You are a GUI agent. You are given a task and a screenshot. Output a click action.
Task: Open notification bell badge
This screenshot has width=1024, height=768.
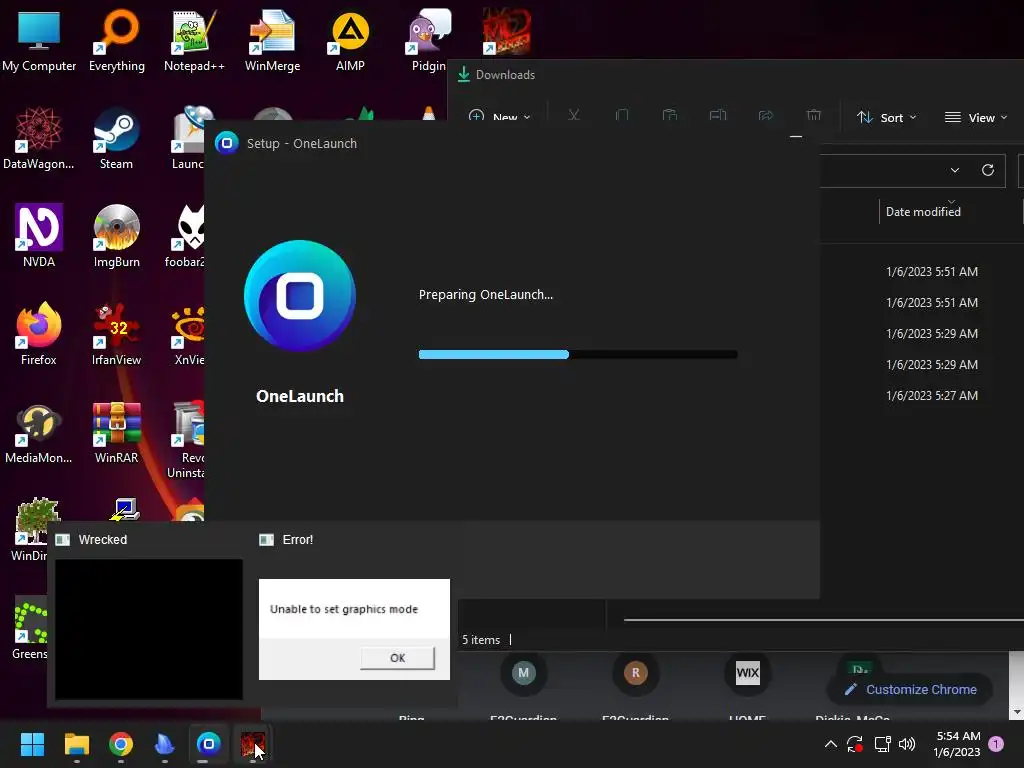[996, 744]
